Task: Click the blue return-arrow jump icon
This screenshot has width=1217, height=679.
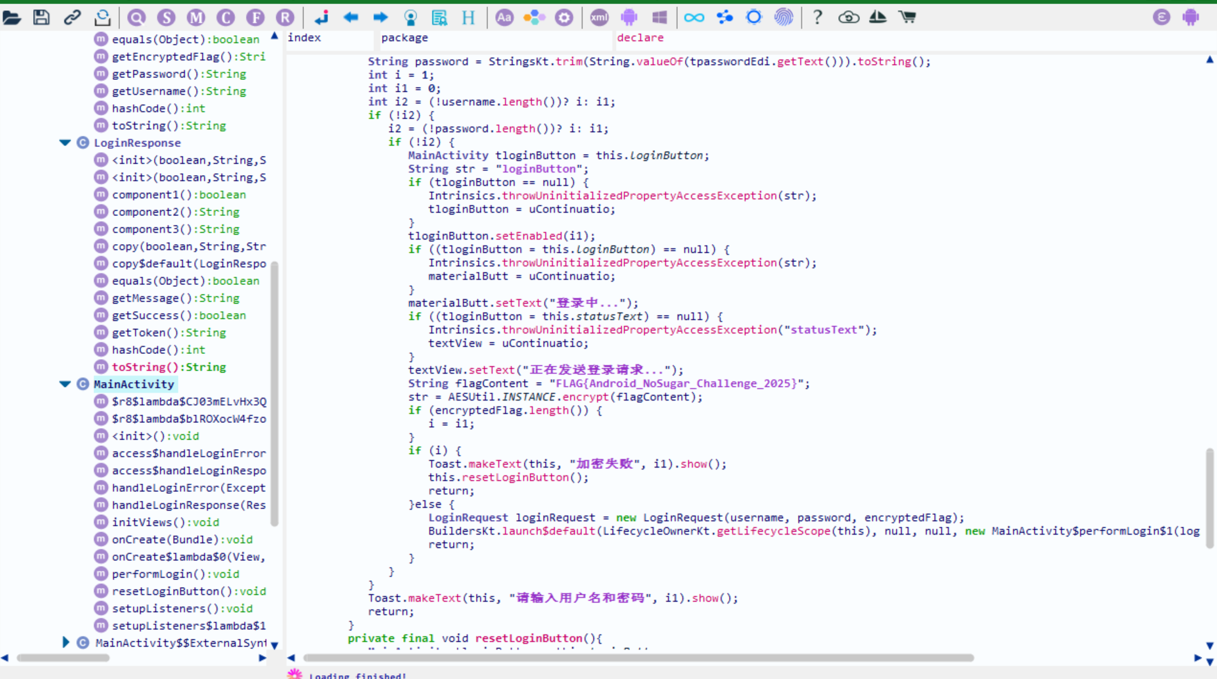Action: coord(321,17)
